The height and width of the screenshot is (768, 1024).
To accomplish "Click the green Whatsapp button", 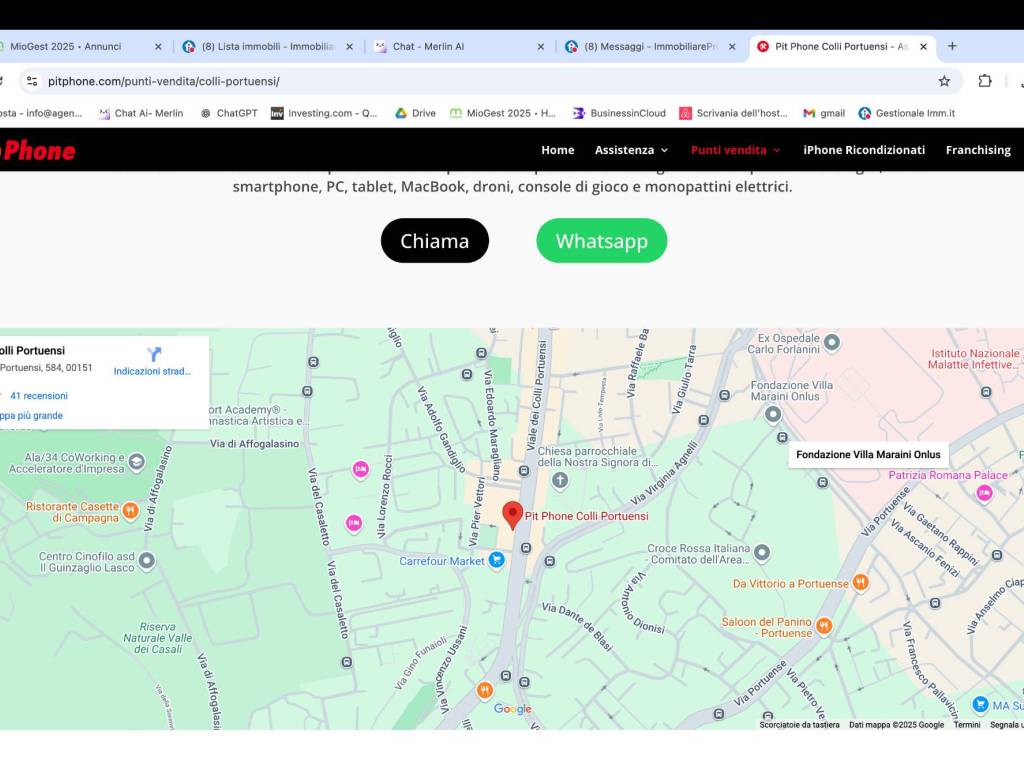I will click(x=601, y=240).
